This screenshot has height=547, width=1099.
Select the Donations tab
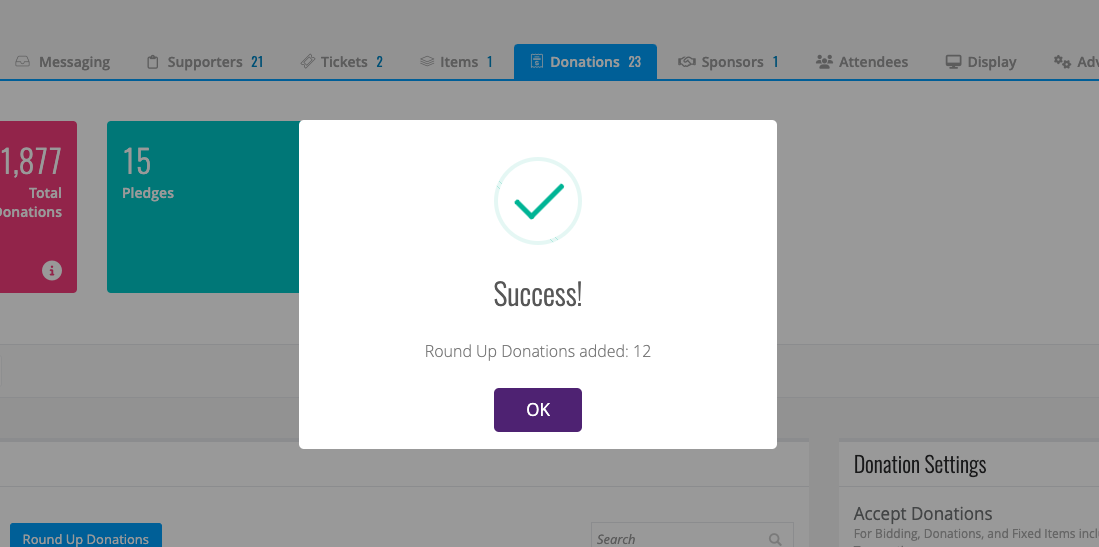coord(585,62)
